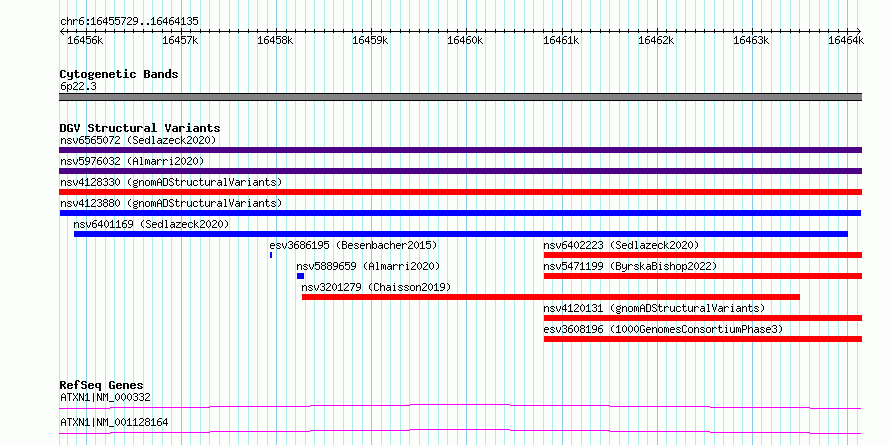Click the nsv6402223 (Sedlazeck2020) label
Screen dimensions: 890x445
[621, 245]
